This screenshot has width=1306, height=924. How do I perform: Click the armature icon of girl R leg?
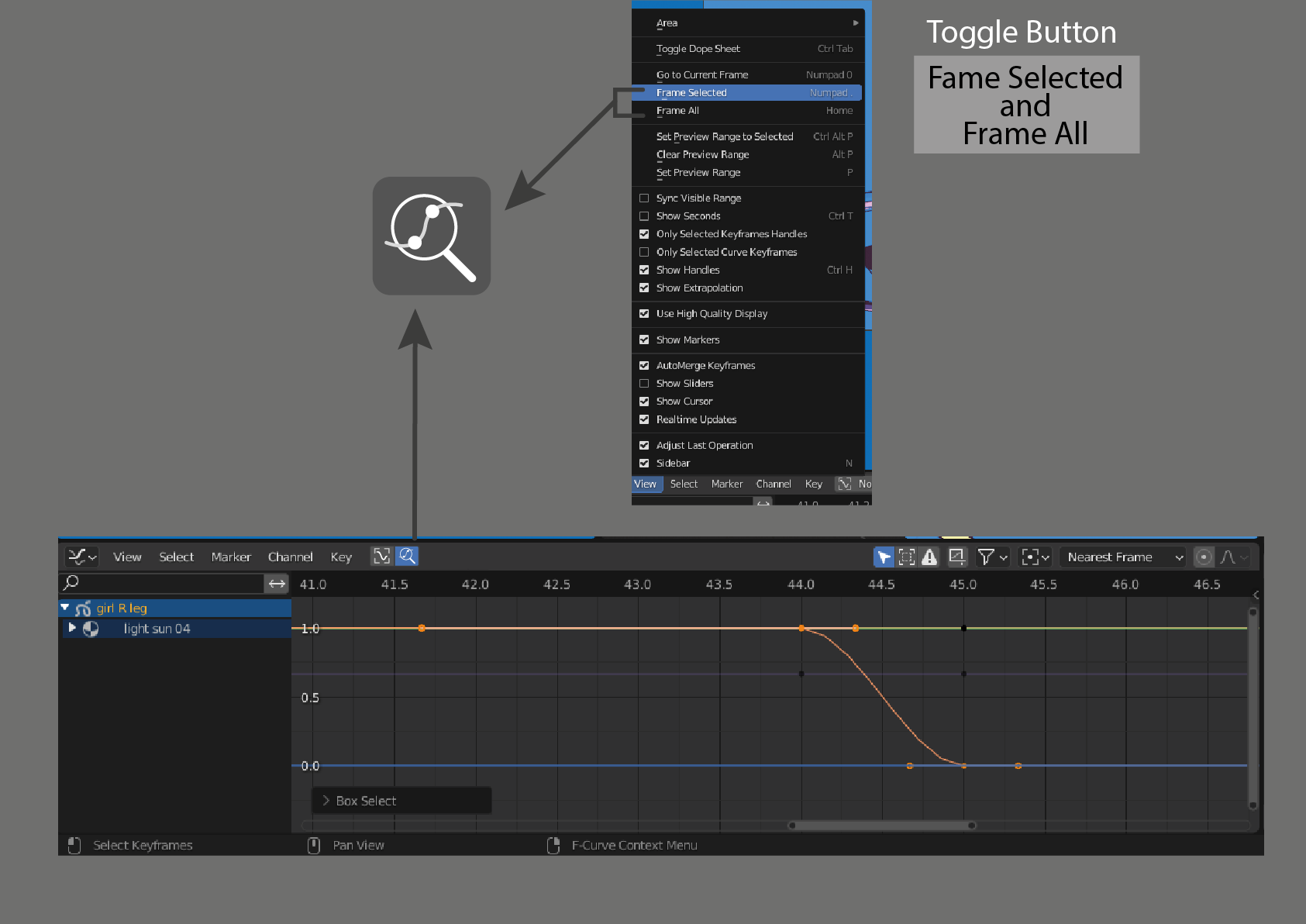click(x=83, y=609)
